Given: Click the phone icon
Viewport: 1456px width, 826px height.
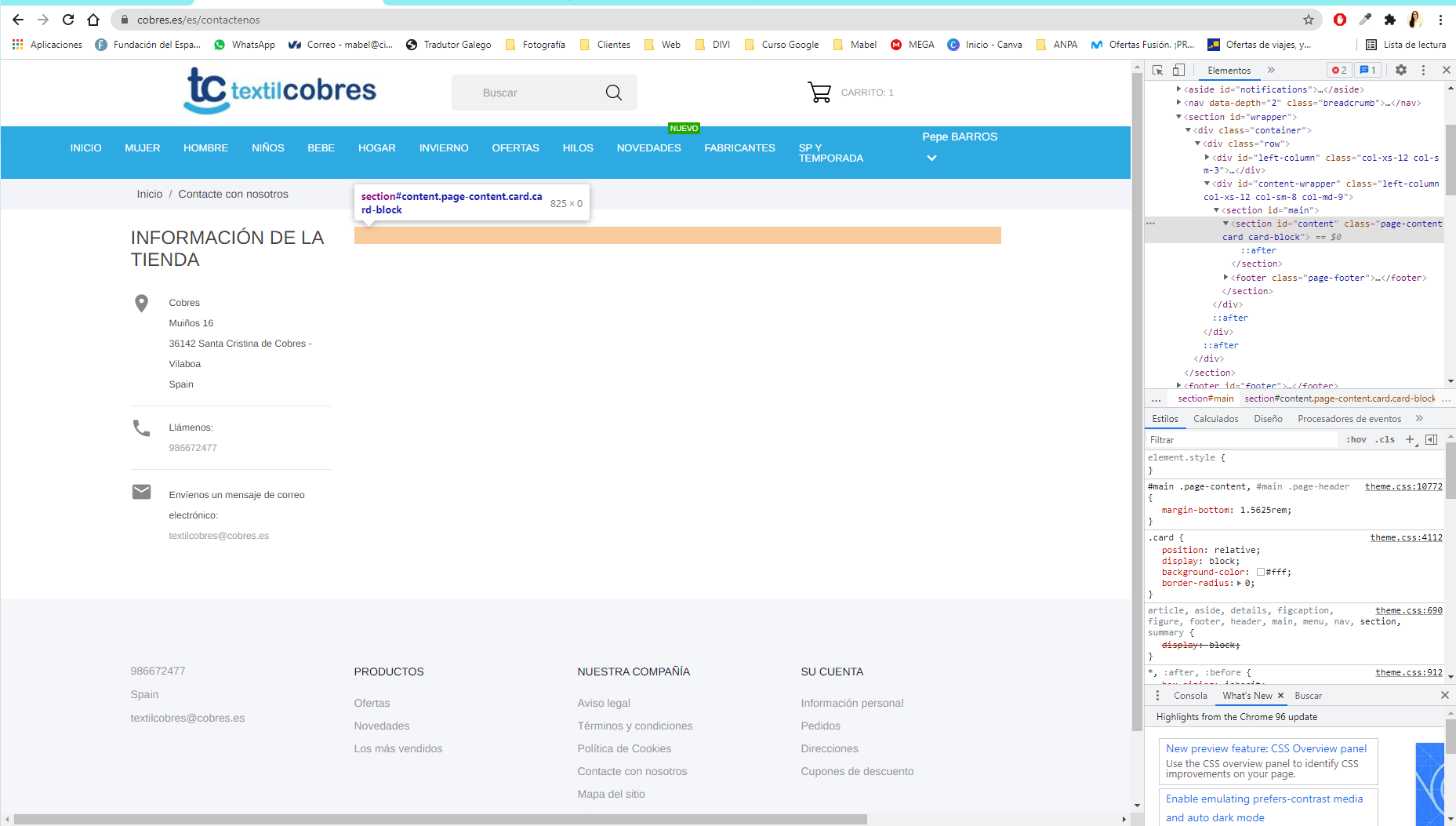Looking at the screenshot, I should [141, 428].
